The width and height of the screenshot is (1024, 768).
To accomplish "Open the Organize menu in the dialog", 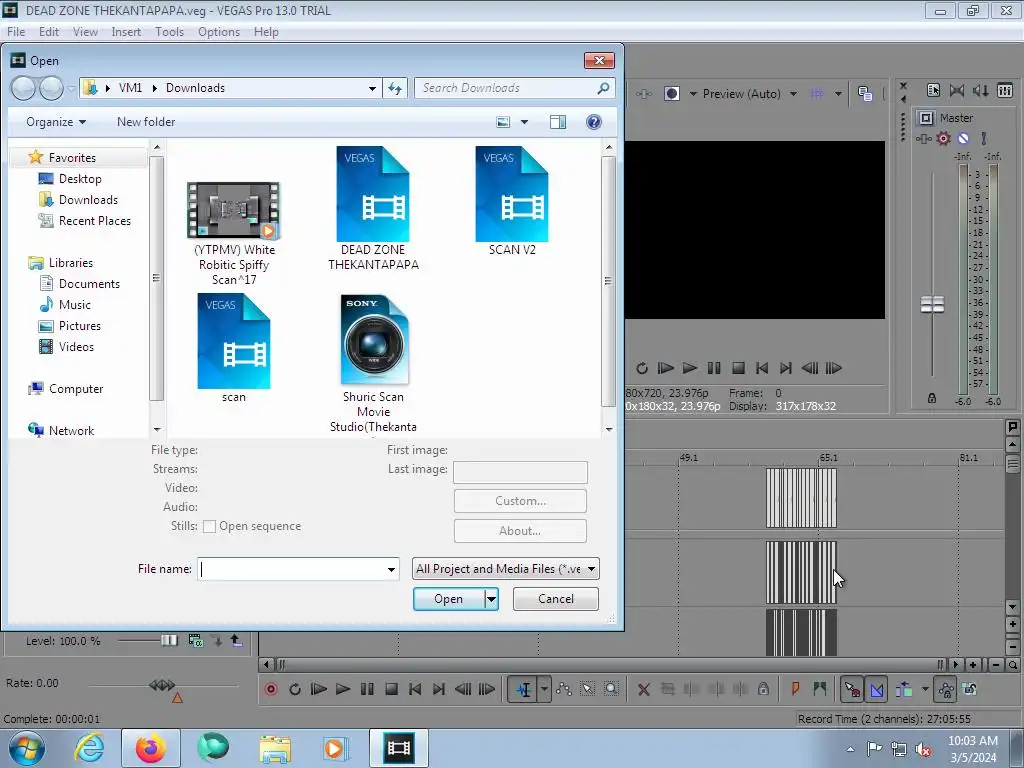I will 56,122.
